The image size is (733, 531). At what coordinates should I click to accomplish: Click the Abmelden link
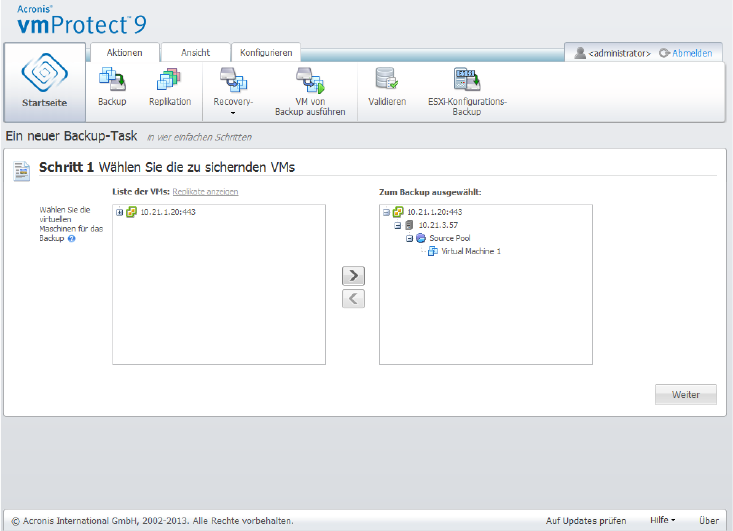pyautogui.click(x=692, y=53)
